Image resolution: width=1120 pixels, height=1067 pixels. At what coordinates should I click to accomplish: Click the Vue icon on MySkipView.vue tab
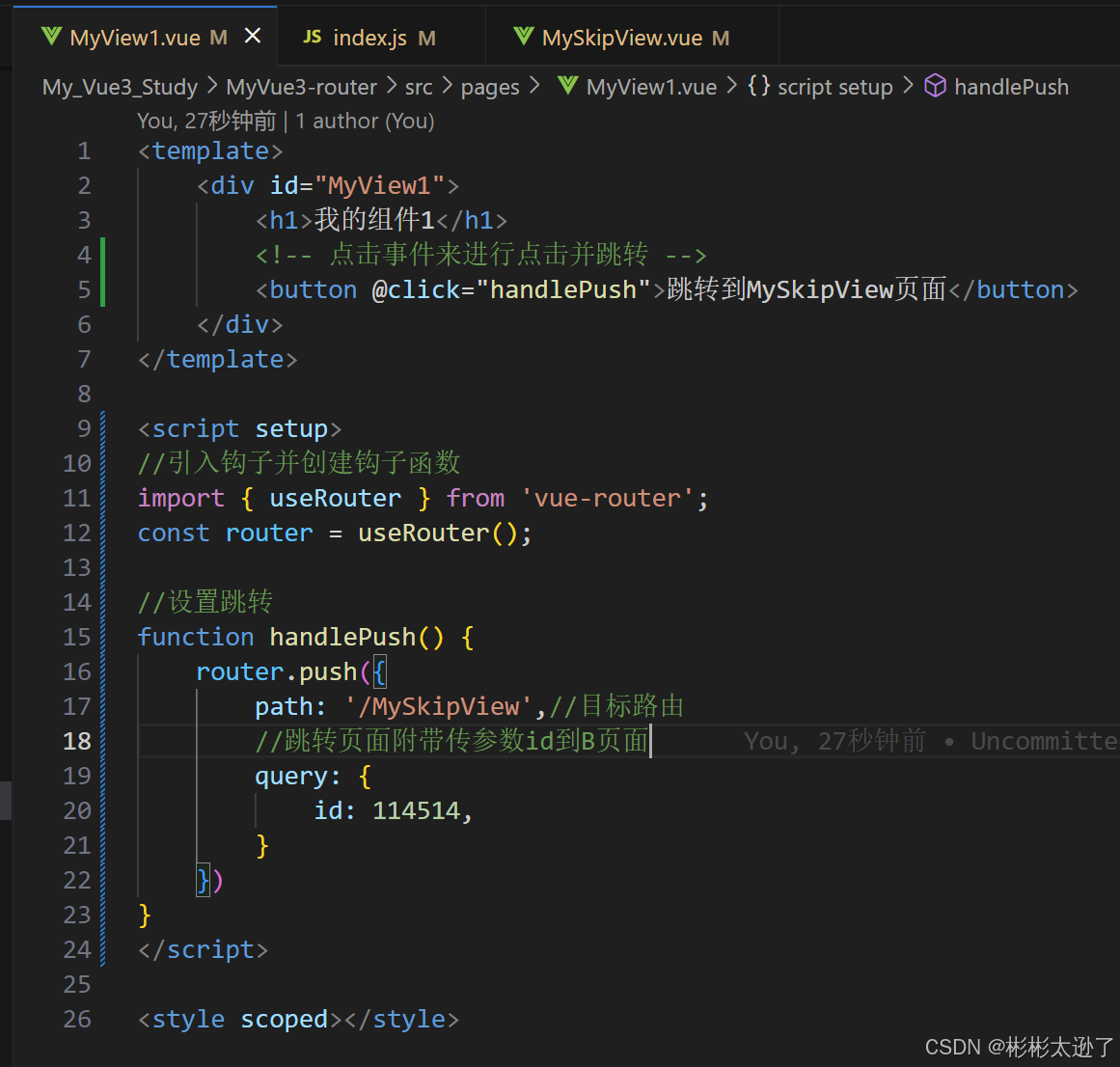click(524, 36)
